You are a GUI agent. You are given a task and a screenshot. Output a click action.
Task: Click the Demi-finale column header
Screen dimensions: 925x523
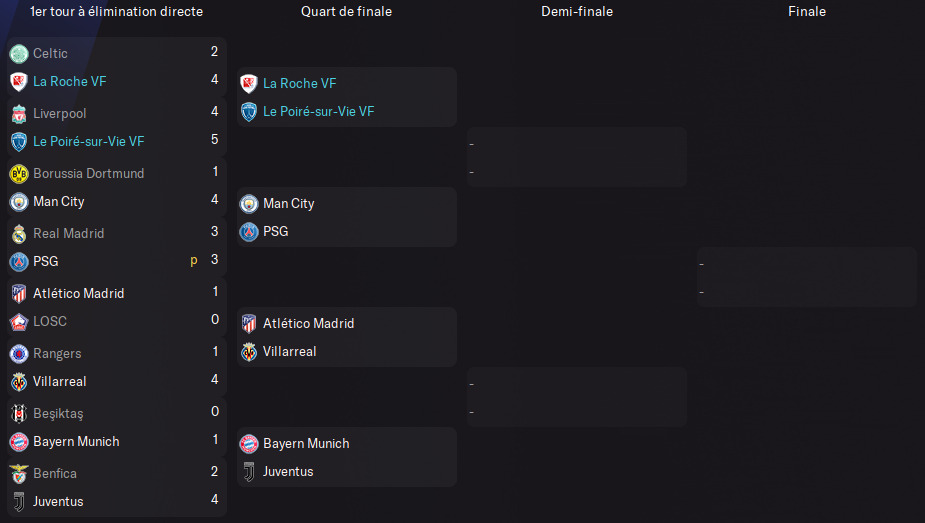pos(577,12)
